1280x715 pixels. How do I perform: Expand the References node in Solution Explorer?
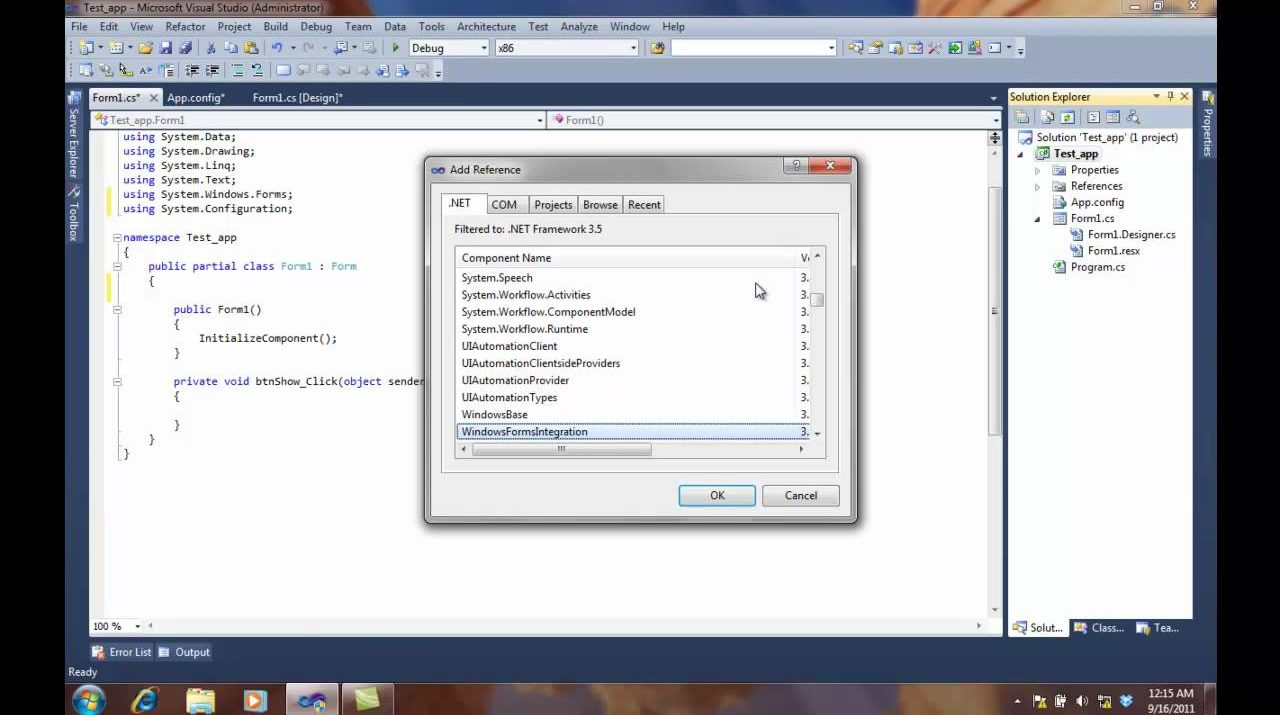(x=1037, y=186)
